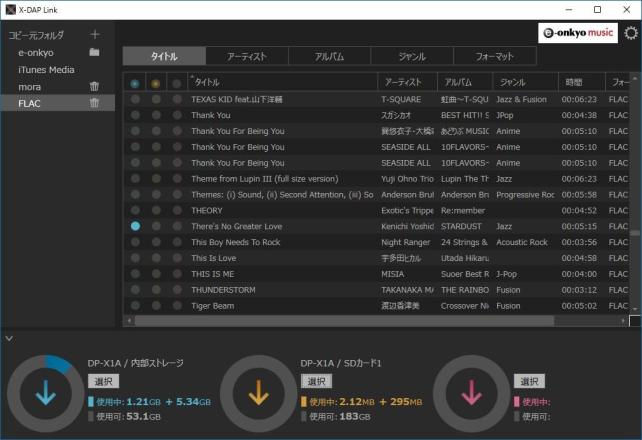Sort by タイトル column header
Image resolution: width=642 pixels, height=440 pixels.
click(280, 82)
